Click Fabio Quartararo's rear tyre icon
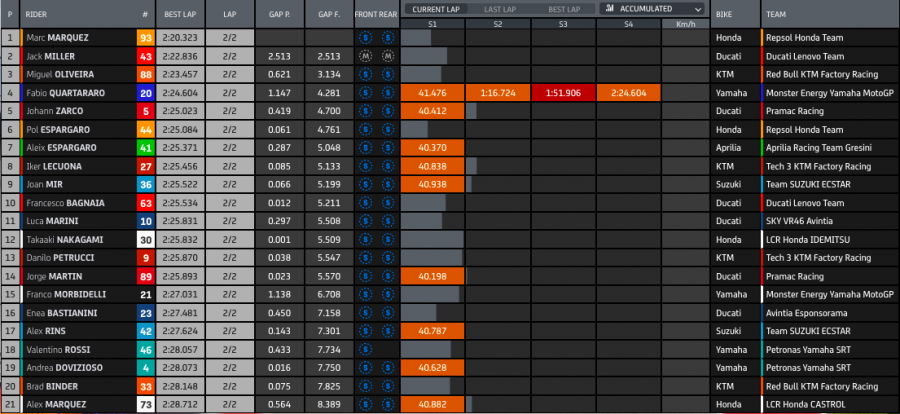The height and width of the screenshot is (414, 900). click(x=387, y=93)
